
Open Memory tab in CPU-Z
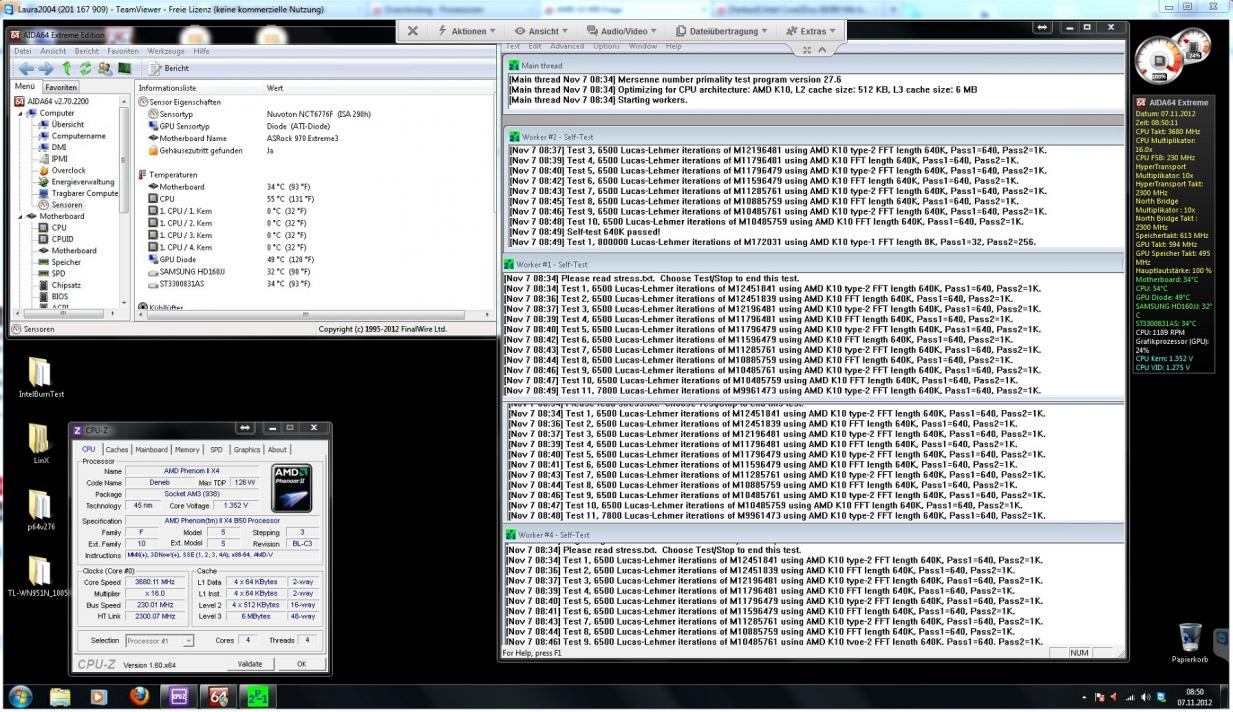(x=187, y=450)
